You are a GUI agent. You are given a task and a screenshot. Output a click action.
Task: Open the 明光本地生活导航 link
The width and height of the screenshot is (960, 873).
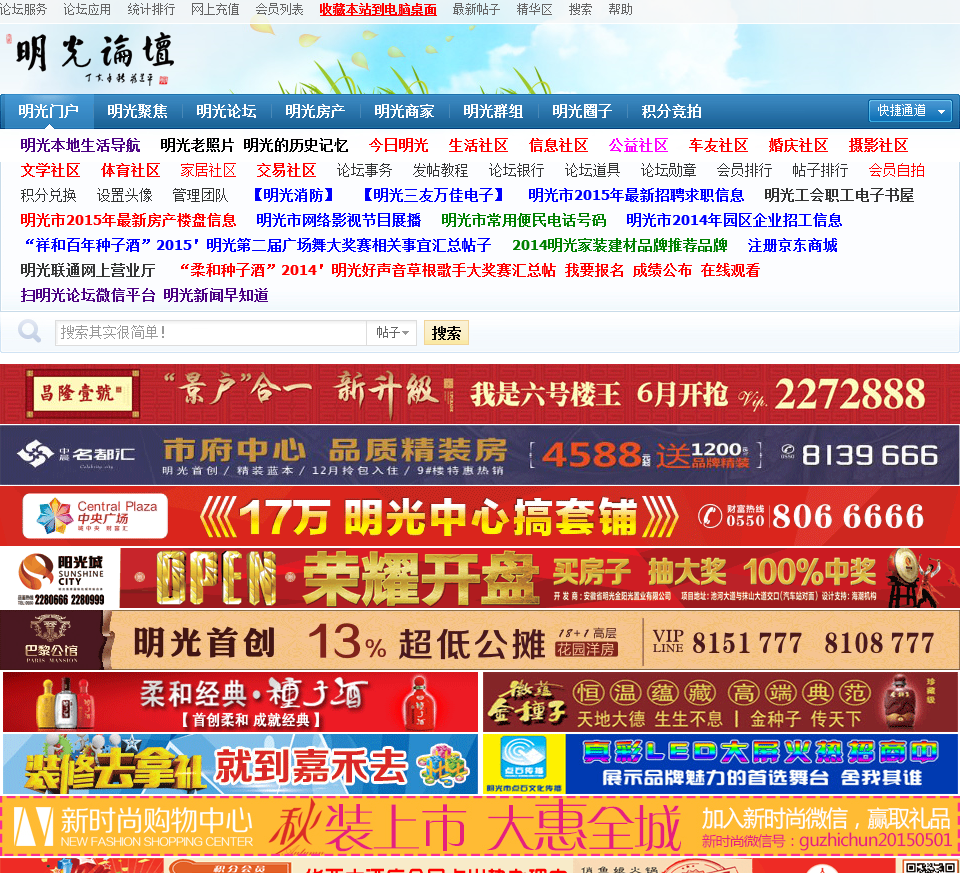coord(80,145)
